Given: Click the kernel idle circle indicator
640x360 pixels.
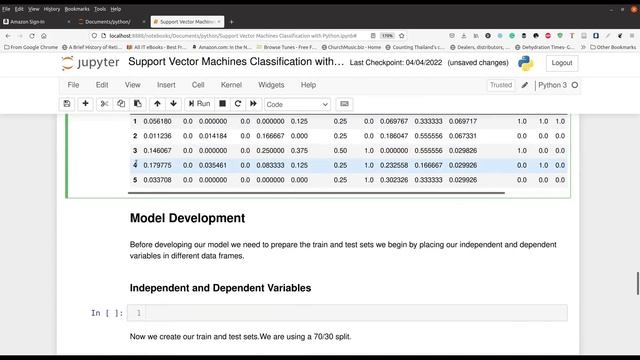Looking at the screenshot, I should (x=575, y=85).
